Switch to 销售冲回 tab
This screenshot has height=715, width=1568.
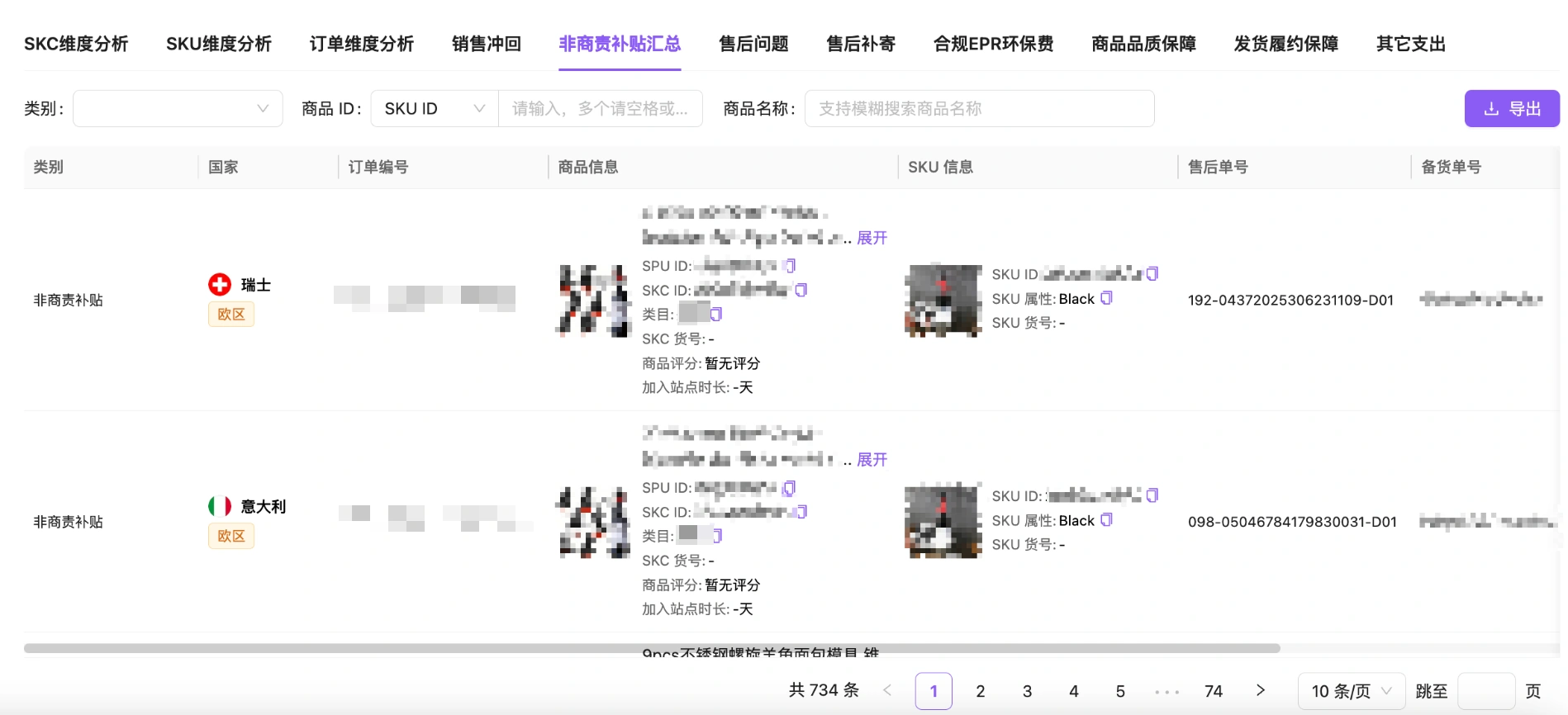[487, 44]
